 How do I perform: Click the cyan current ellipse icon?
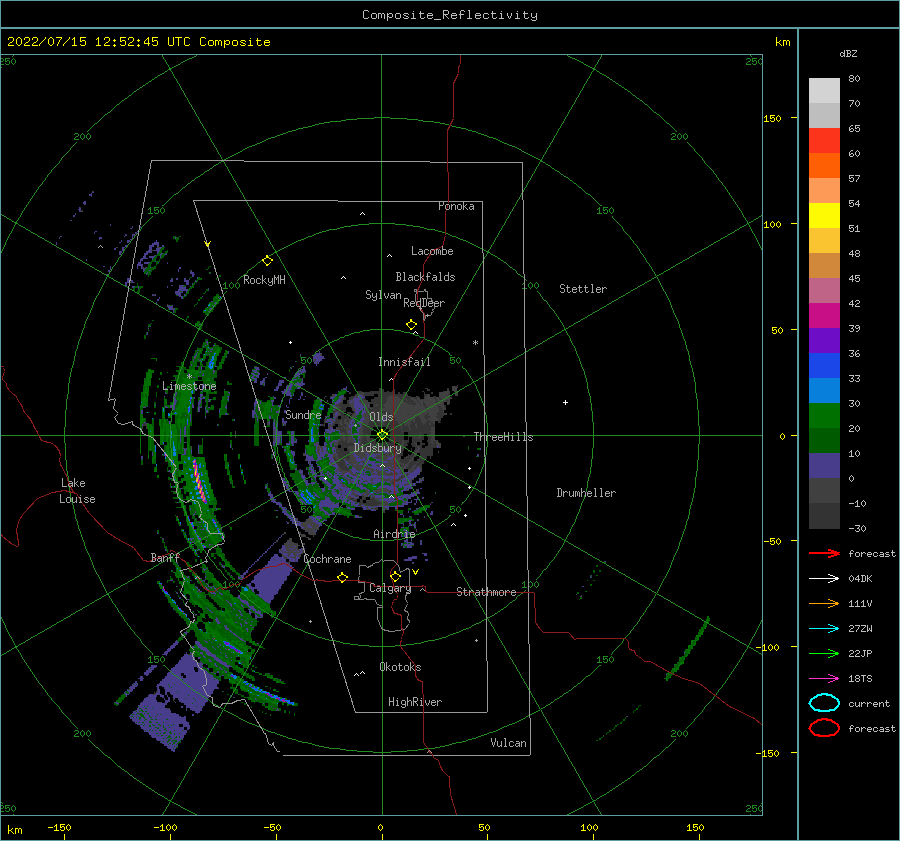click(x=824, y=703)
